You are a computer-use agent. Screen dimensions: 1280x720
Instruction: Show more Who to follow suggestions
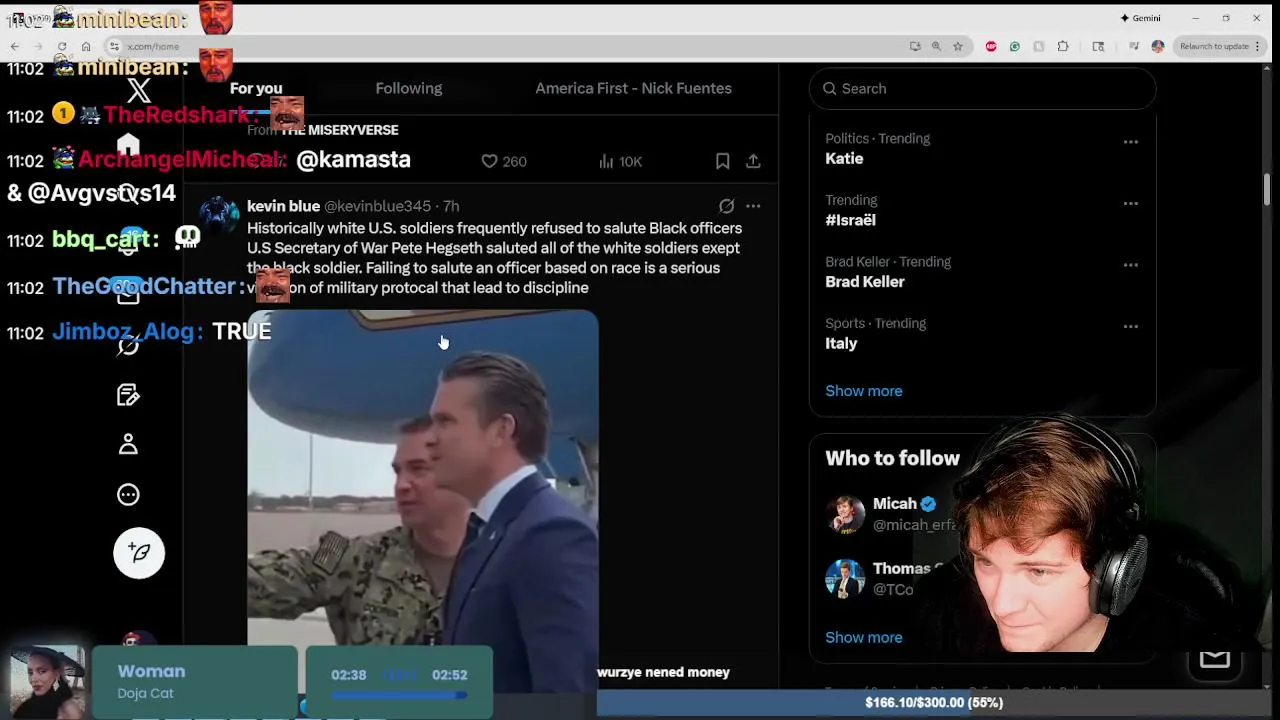point(864,637)
